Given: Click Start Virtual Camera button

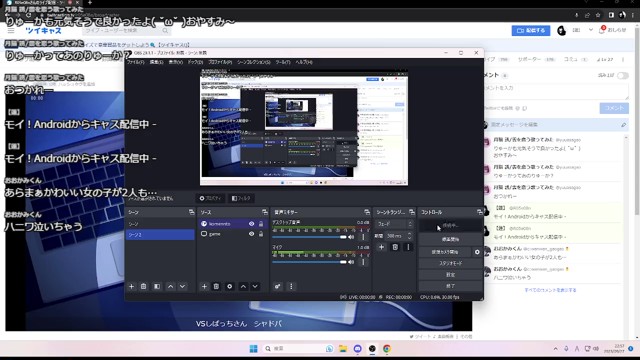Looking at the screenshot, I should tap(445, 252).
